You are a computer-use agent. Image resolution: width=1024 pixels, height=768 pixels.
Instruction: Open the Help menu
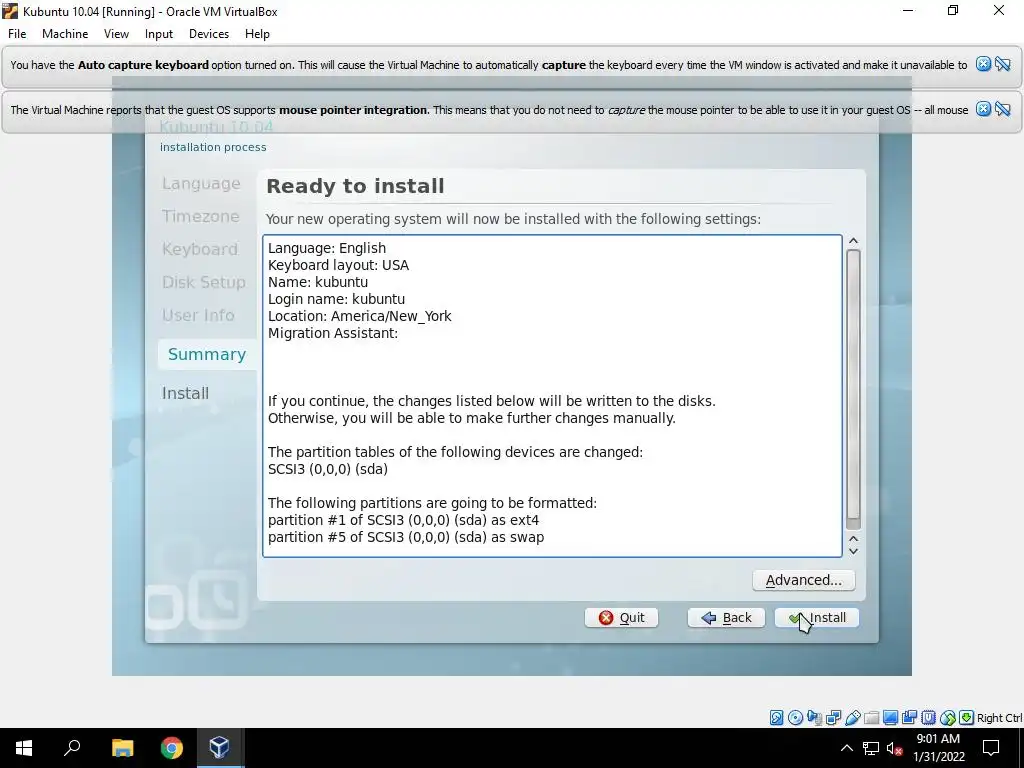tap(257, 34)
